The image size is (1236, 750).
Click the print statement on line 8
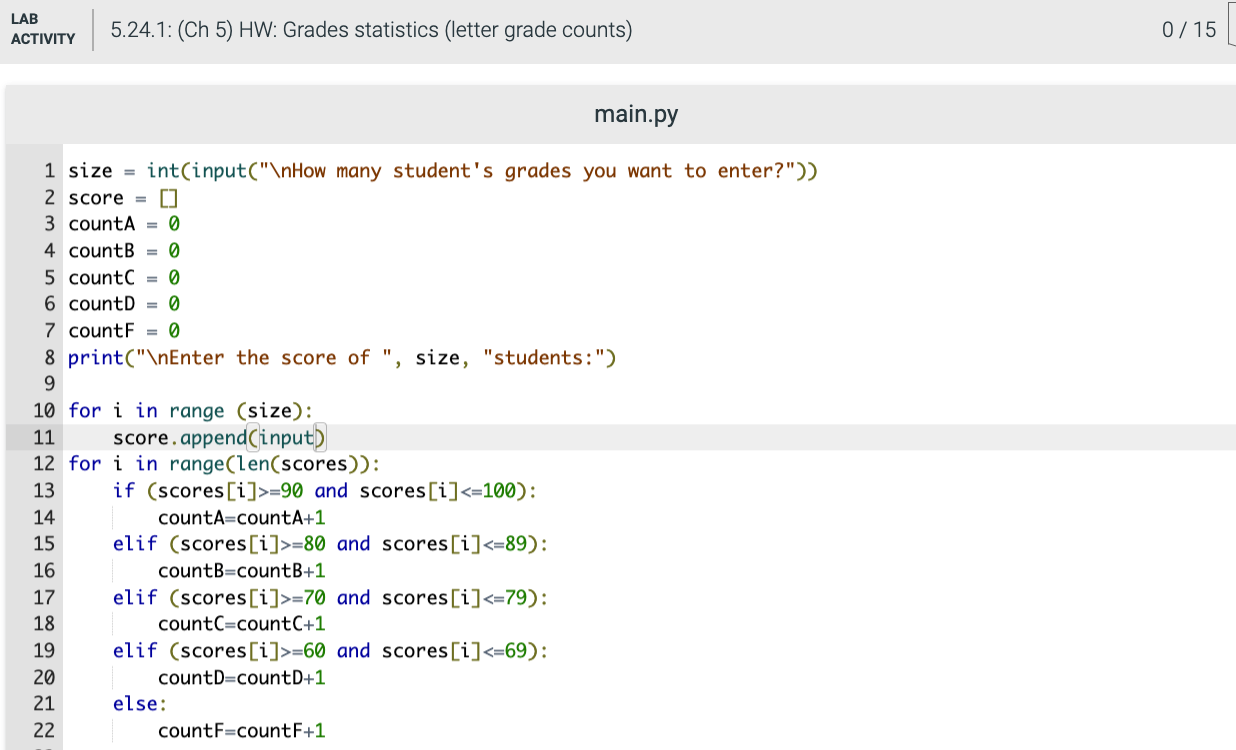click(x=342, y=358)
